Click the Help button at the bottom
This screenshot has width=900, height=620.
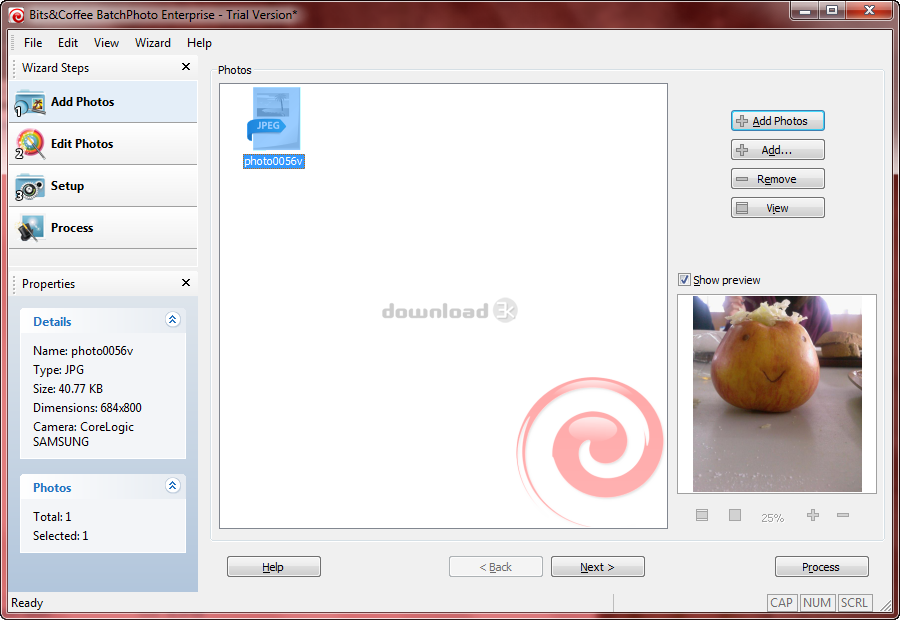[x=274, y=567]
